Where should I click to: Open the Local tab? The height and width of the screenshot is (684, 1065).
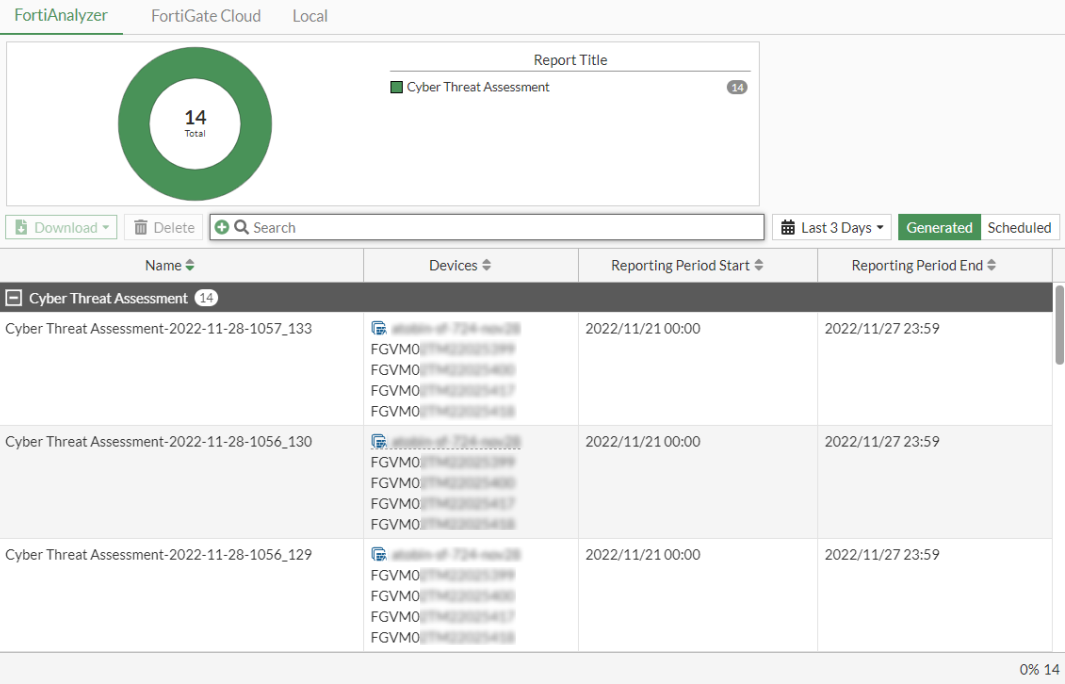309,16
